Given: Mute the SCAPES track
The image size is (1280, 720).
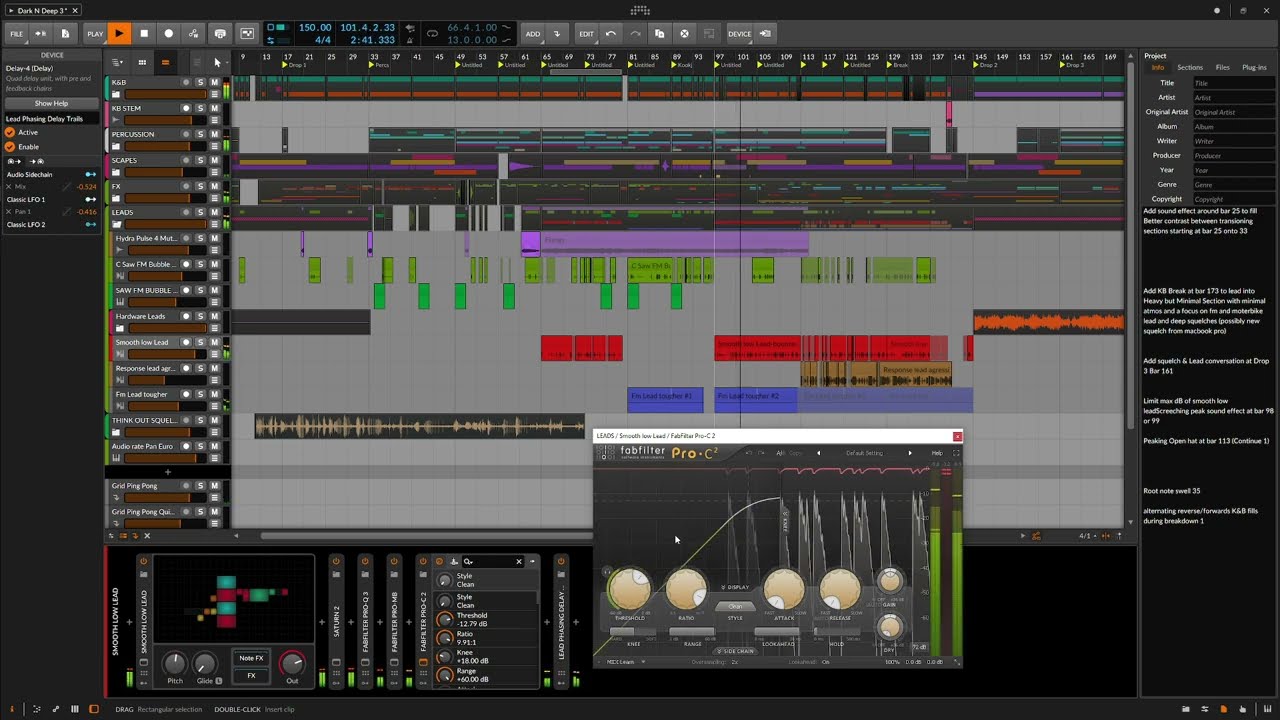Looking at the screenshot, I should click(214, 160).
